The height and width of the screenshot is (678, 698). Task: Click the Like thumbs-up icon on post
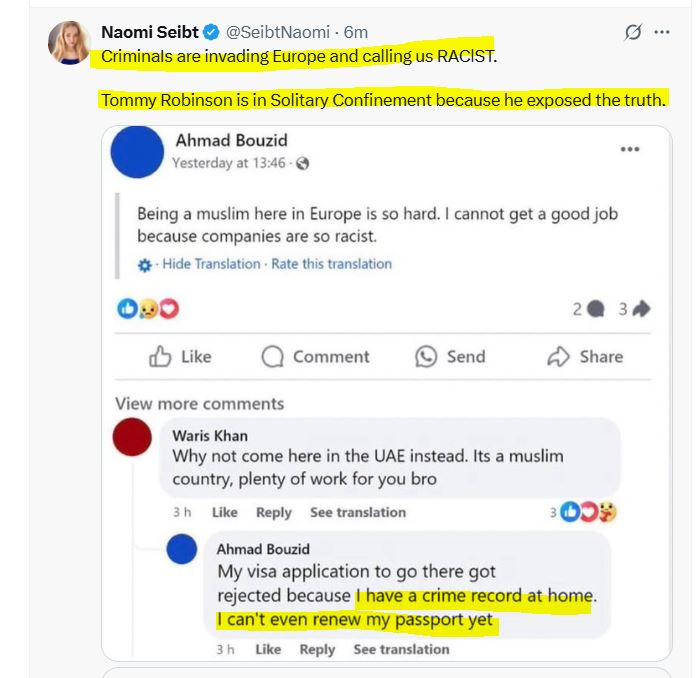tap(160, 357)
